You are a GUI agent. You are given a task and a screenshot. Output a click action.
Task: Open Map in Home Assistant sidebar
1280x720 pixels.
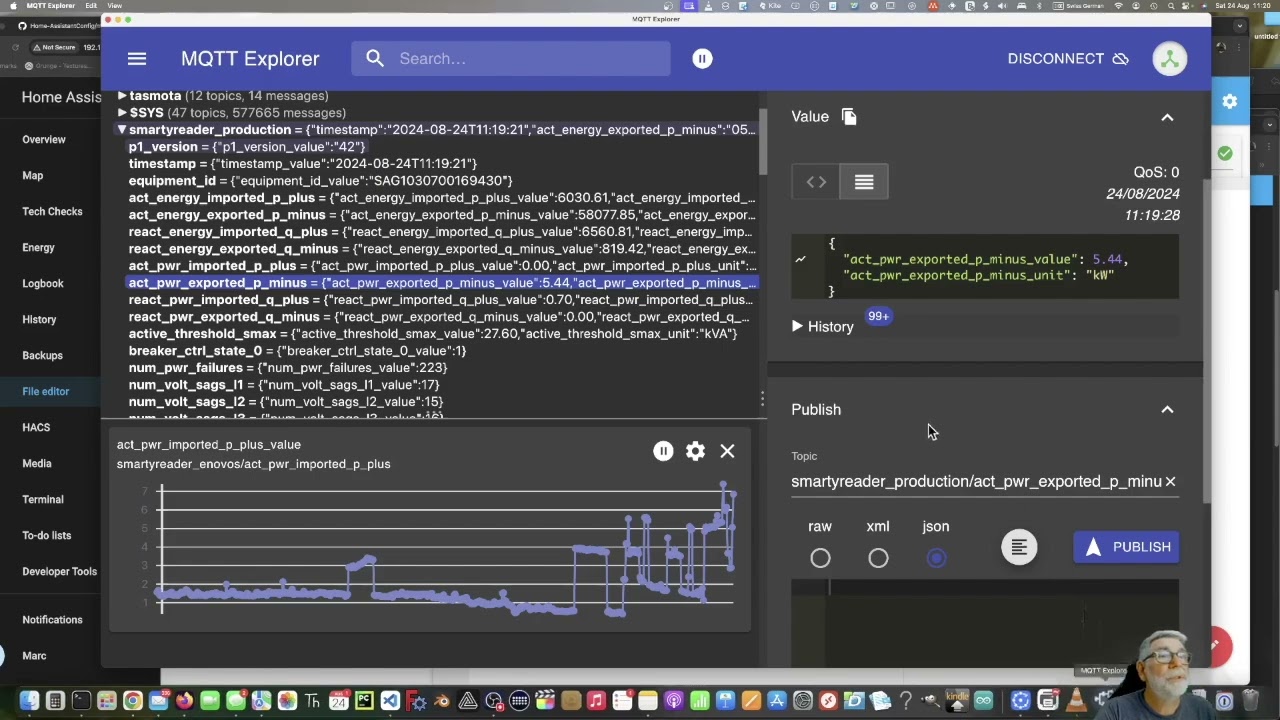pyautogui.click(x=33, y=176)
